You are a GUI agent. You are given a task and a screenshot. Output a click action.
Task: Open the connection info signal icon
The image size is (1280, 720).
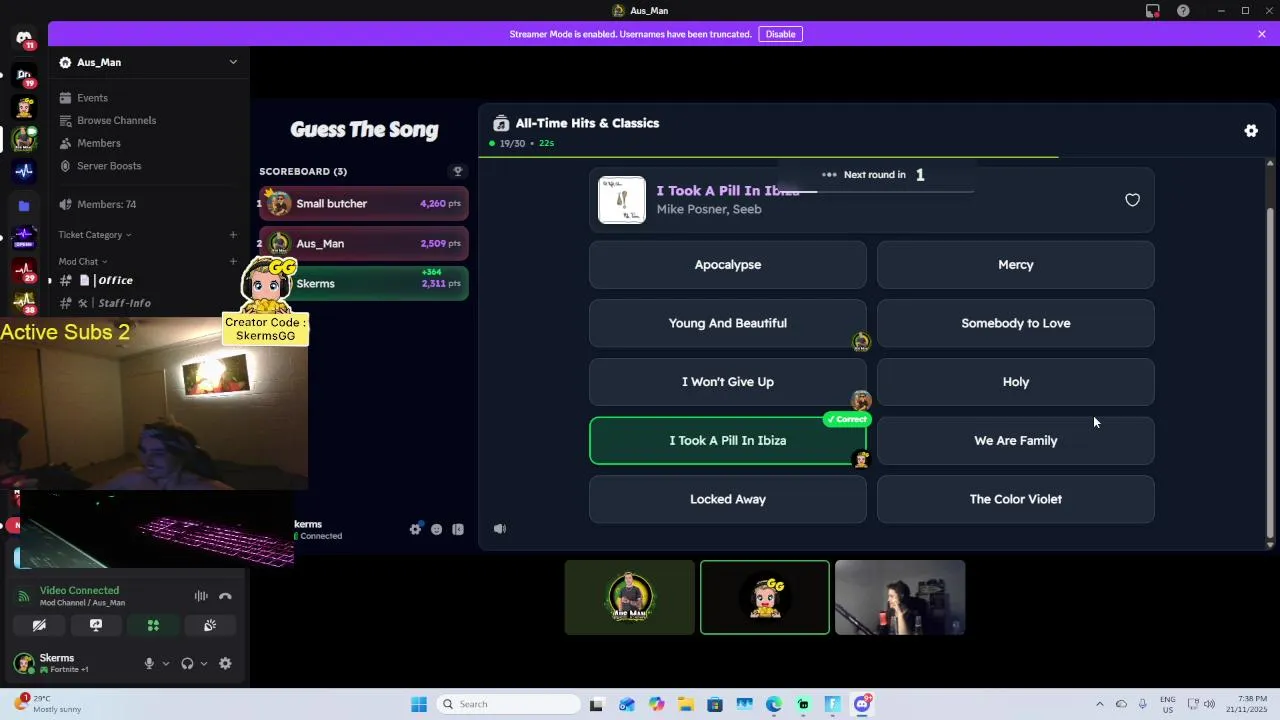pos(24,596)
